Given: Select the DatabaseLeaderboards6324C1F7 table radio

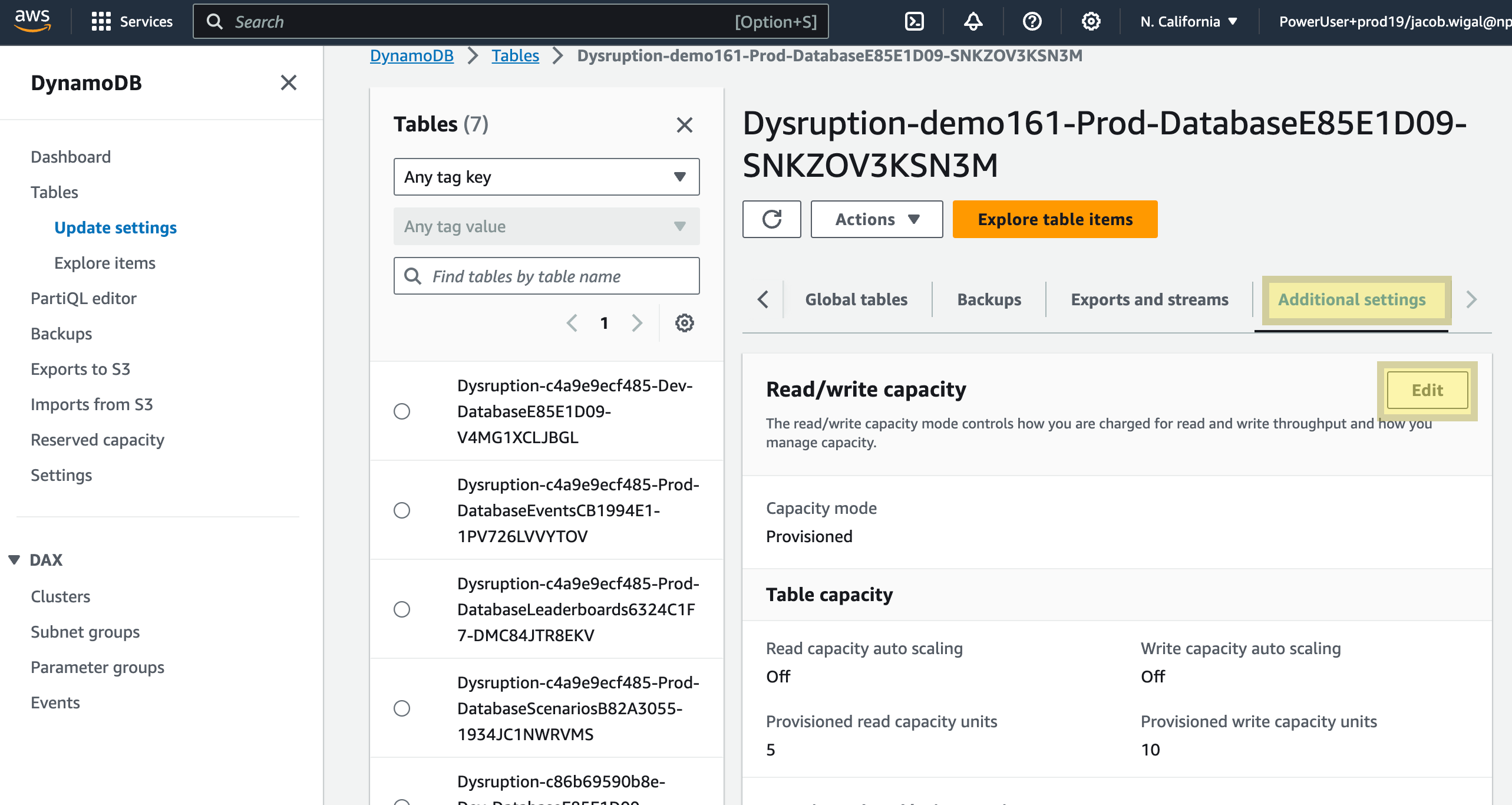Looking at the screenshot, I should point(402,609).
